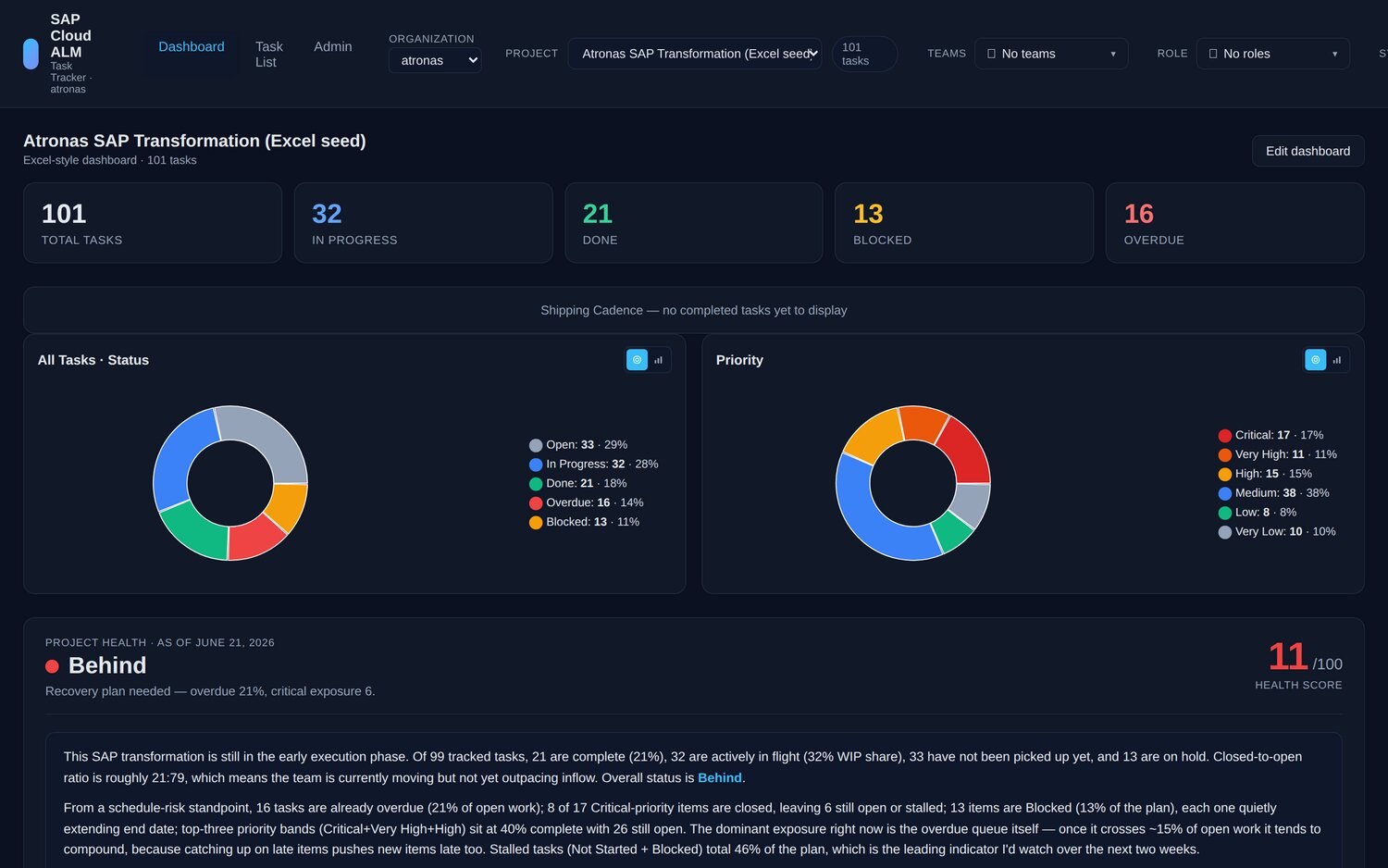
Task: Switch Priority chart to bar view
Action: (x=1336, y=360)
